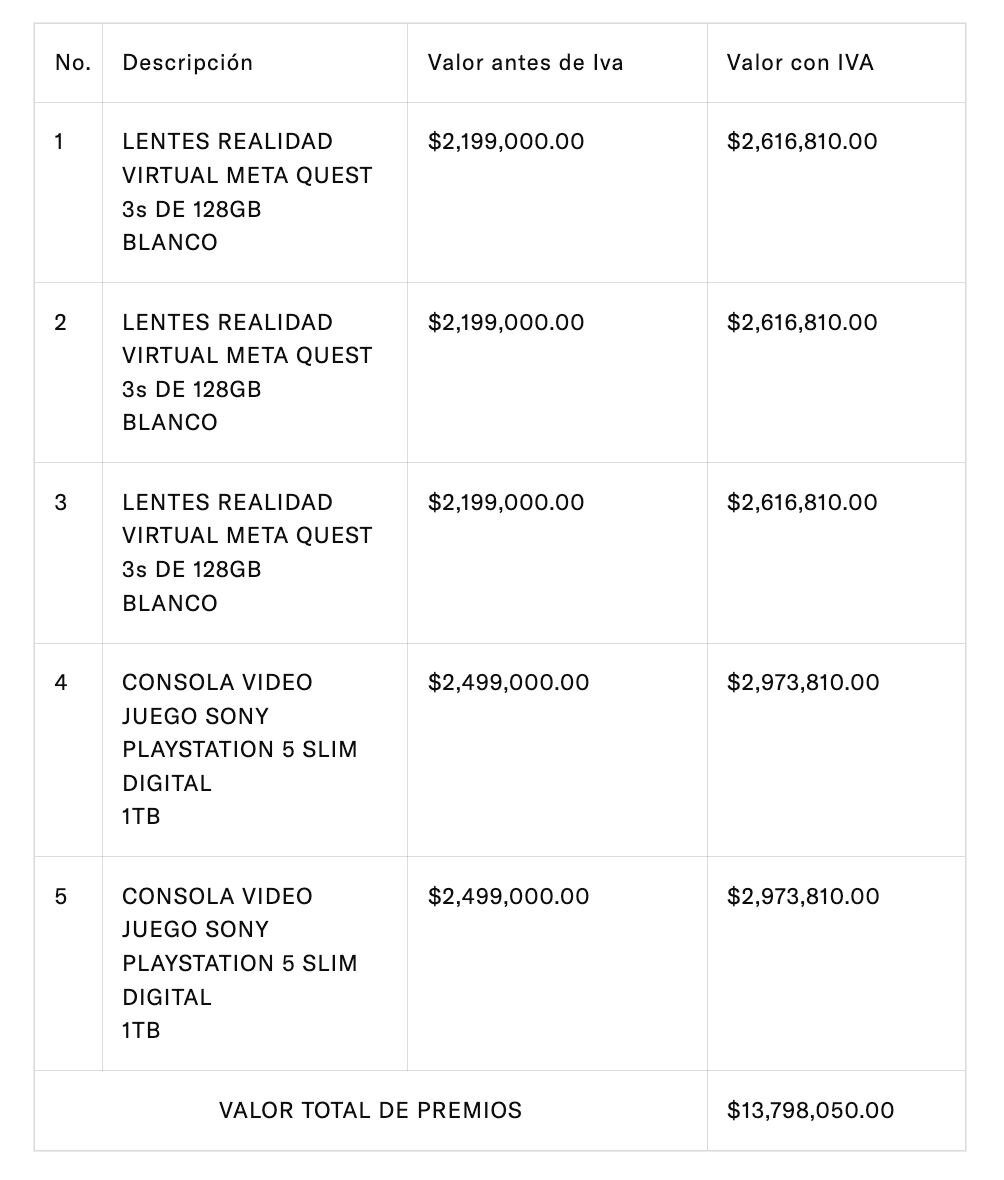This screenshot has width=1004, height=1180.
Task: Click the "No." column header
Action: coord(73,63)
